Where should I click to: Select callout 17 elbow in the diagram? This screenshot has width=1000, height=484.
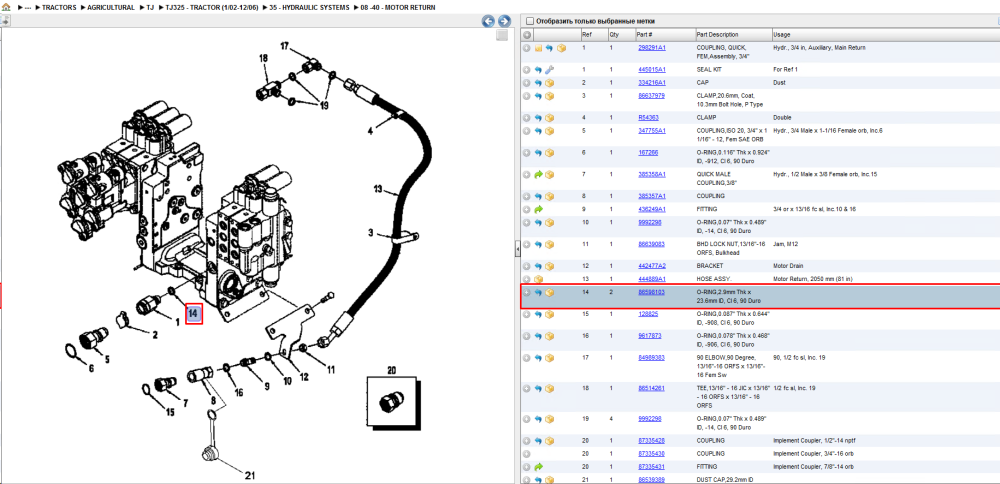(x=285, y=46)
